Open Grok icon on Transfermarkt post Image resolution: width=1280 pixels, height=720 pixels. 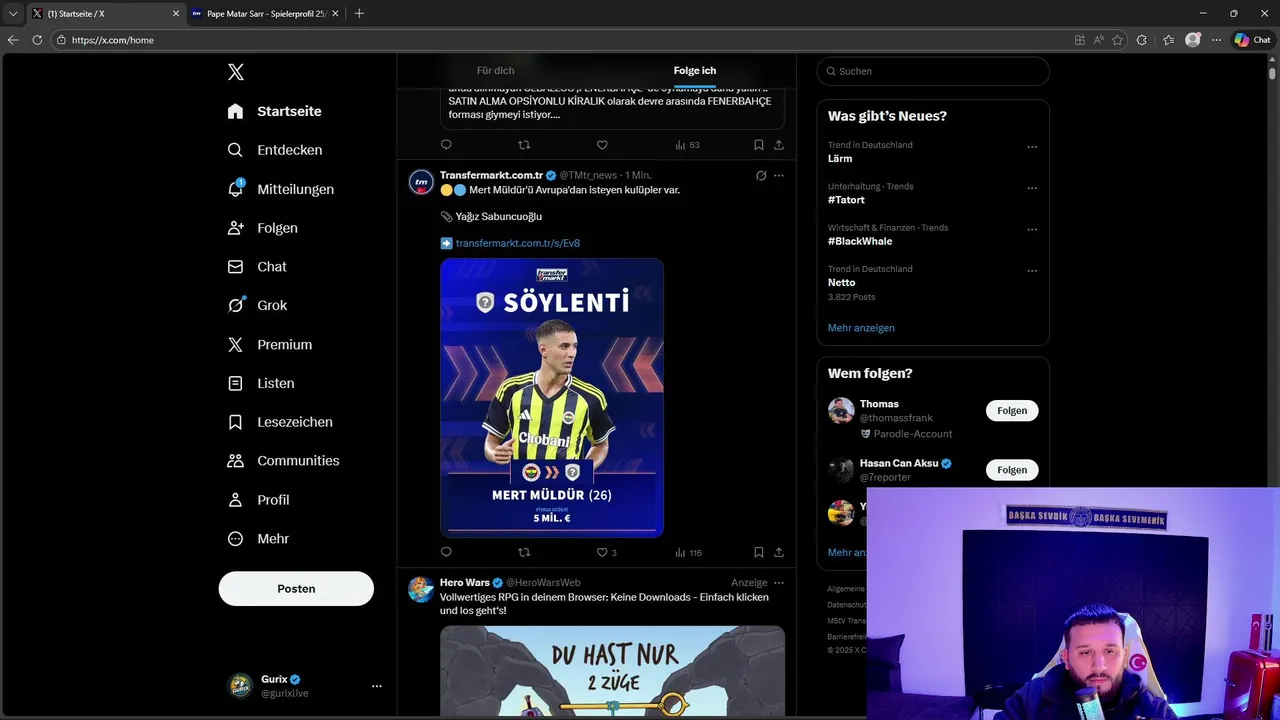(761, 175)
